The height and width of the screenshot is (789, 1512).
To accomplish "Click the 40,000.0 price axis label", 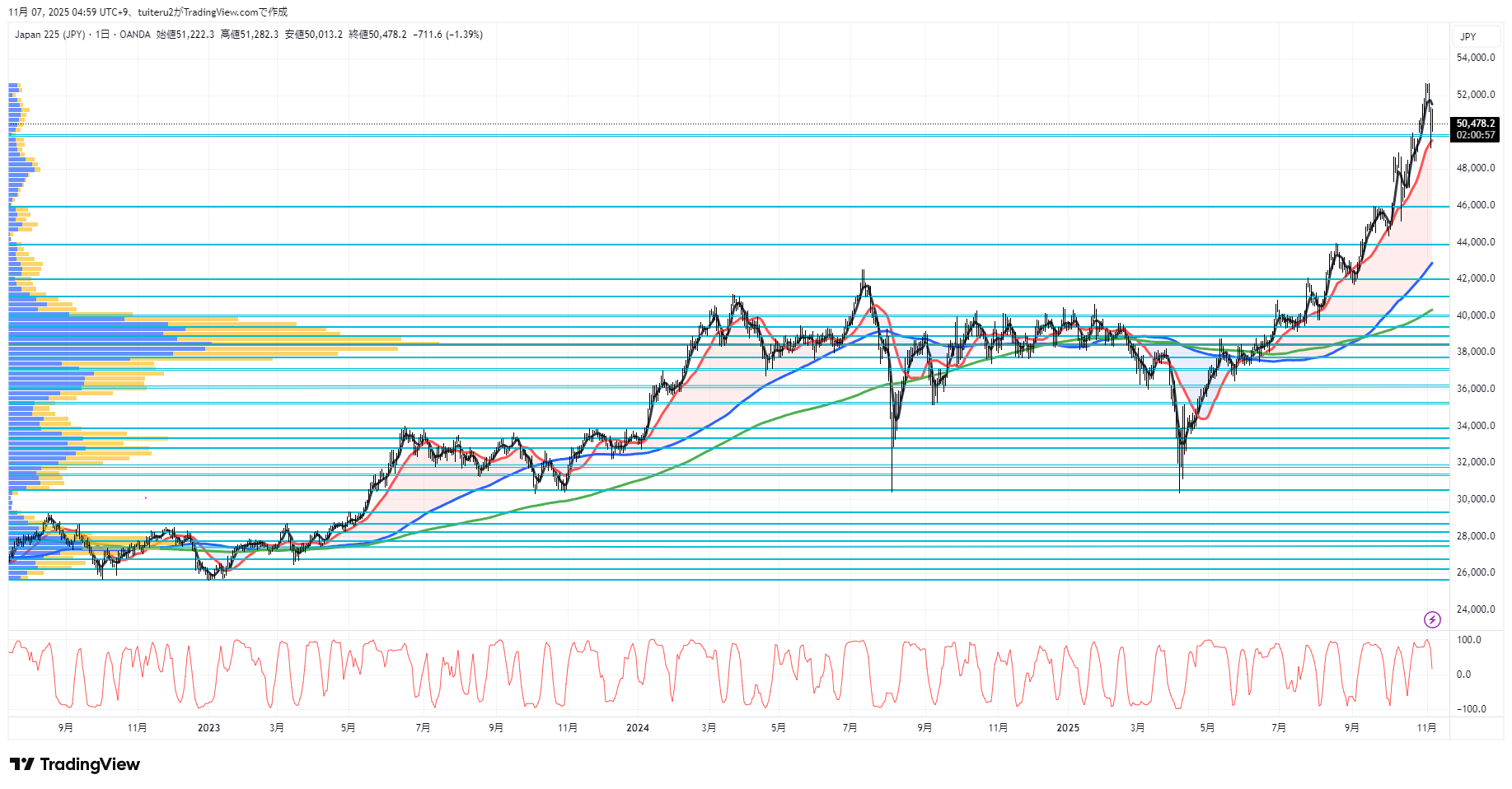I will click(1475, 315).
